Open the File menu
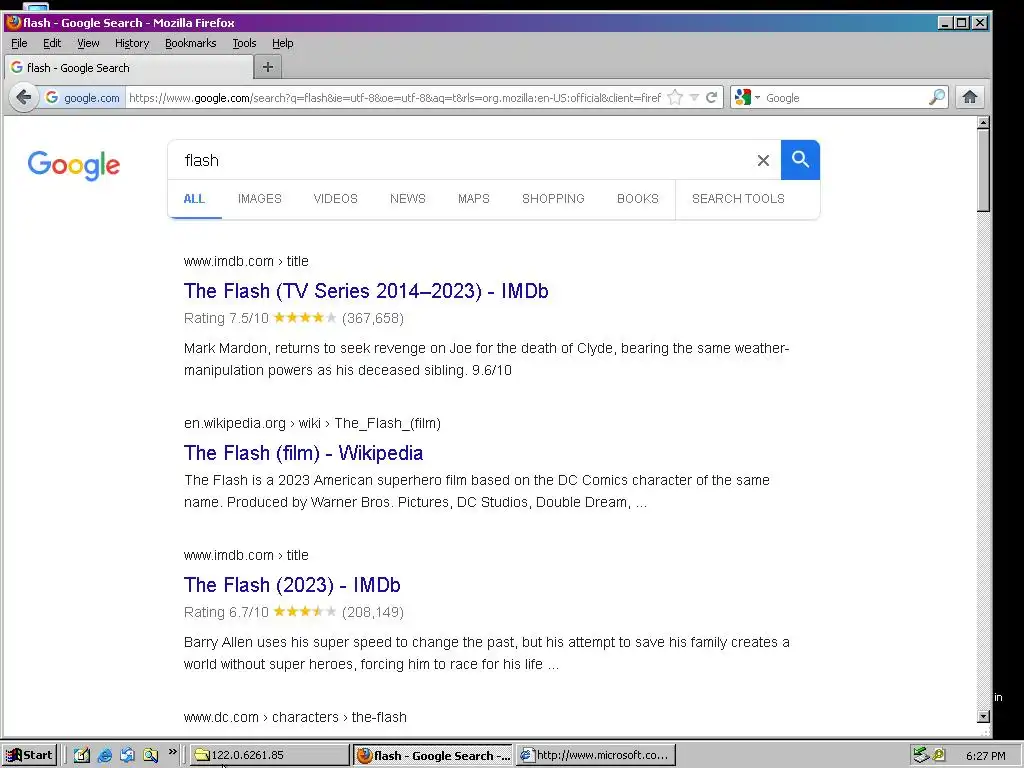This screenshot has width=1024, height=768. 19,43
